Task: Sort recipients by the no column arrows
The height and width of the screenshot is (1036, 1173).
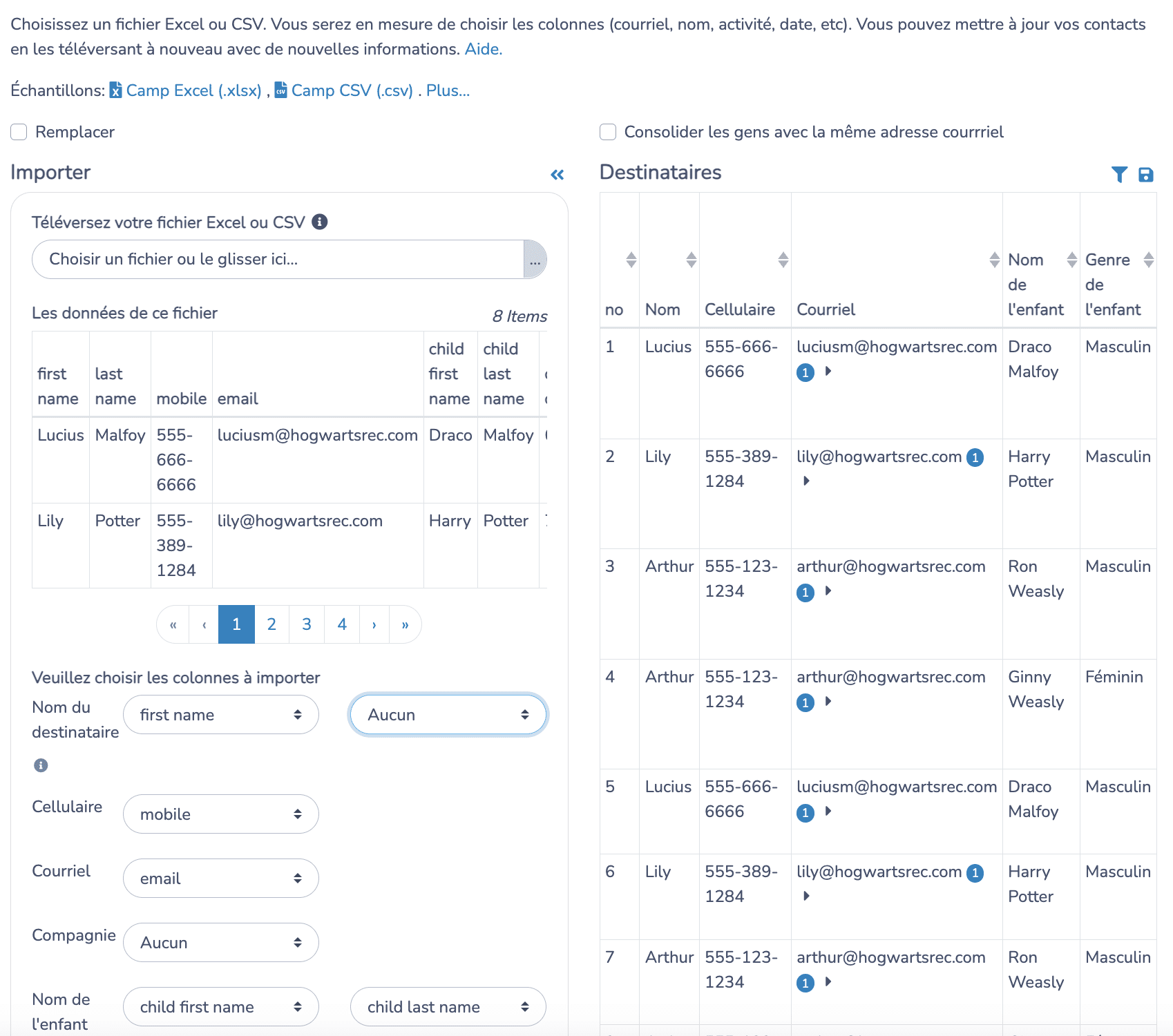Action: pos(631,260)
